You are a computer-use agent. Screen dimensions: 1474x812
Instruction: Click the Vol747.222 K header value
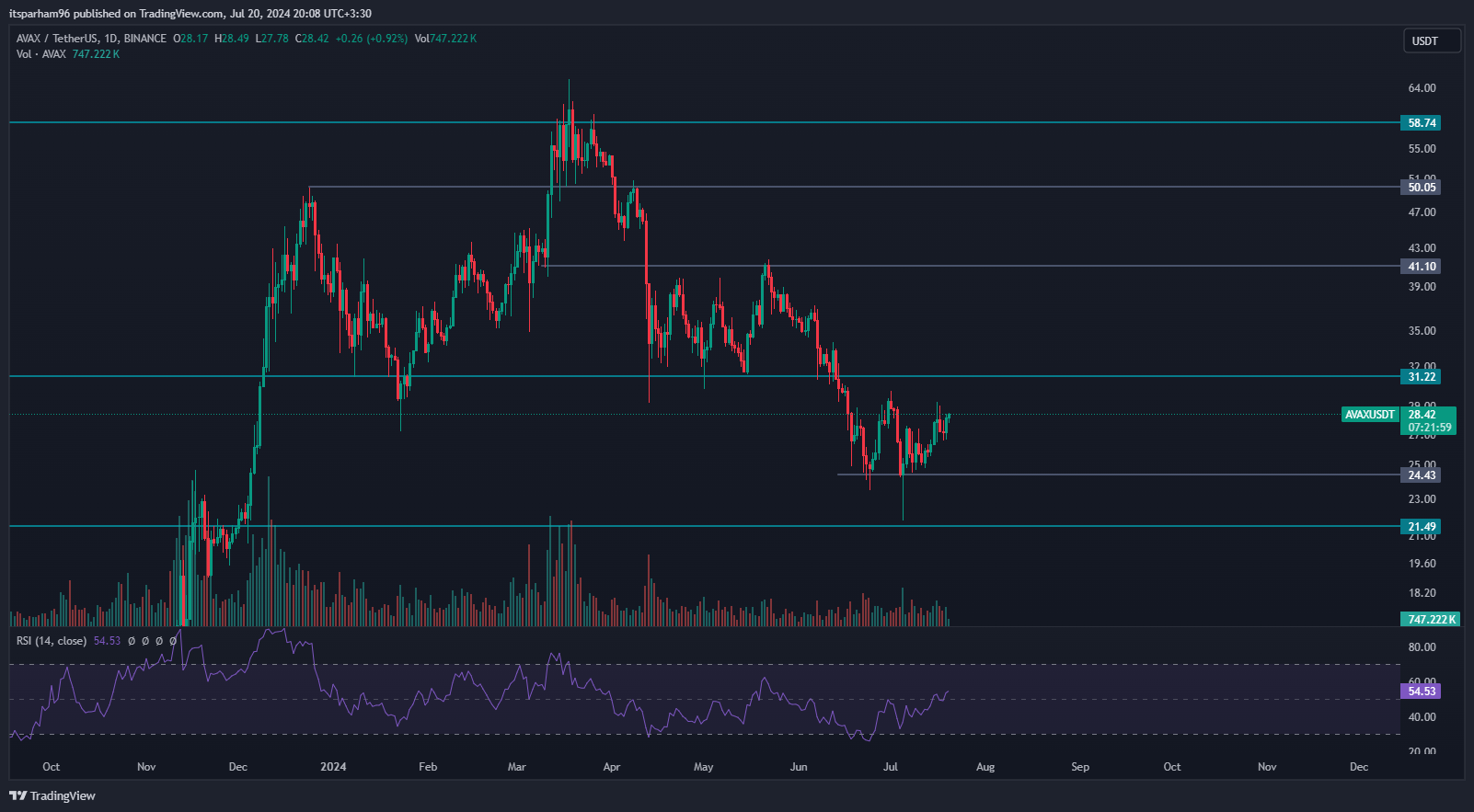pyautogui.click(x=445, y=39)
